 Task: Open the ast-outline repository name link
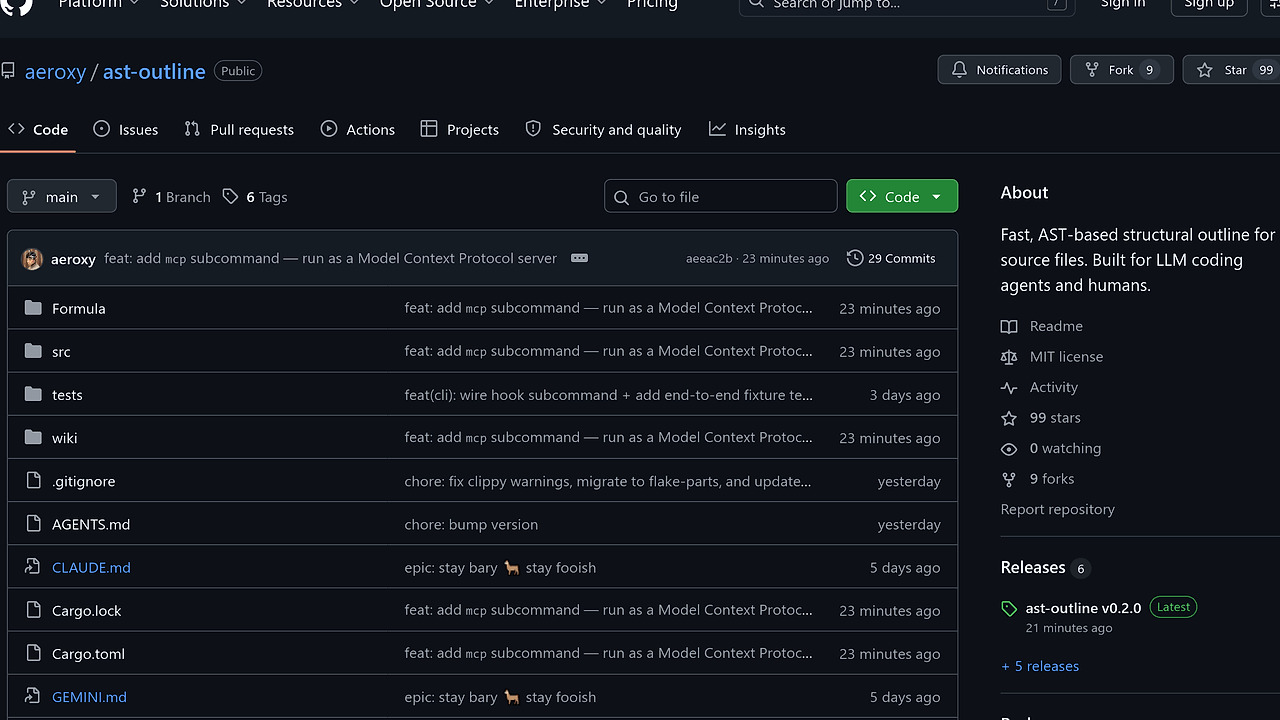pos(154,71)
